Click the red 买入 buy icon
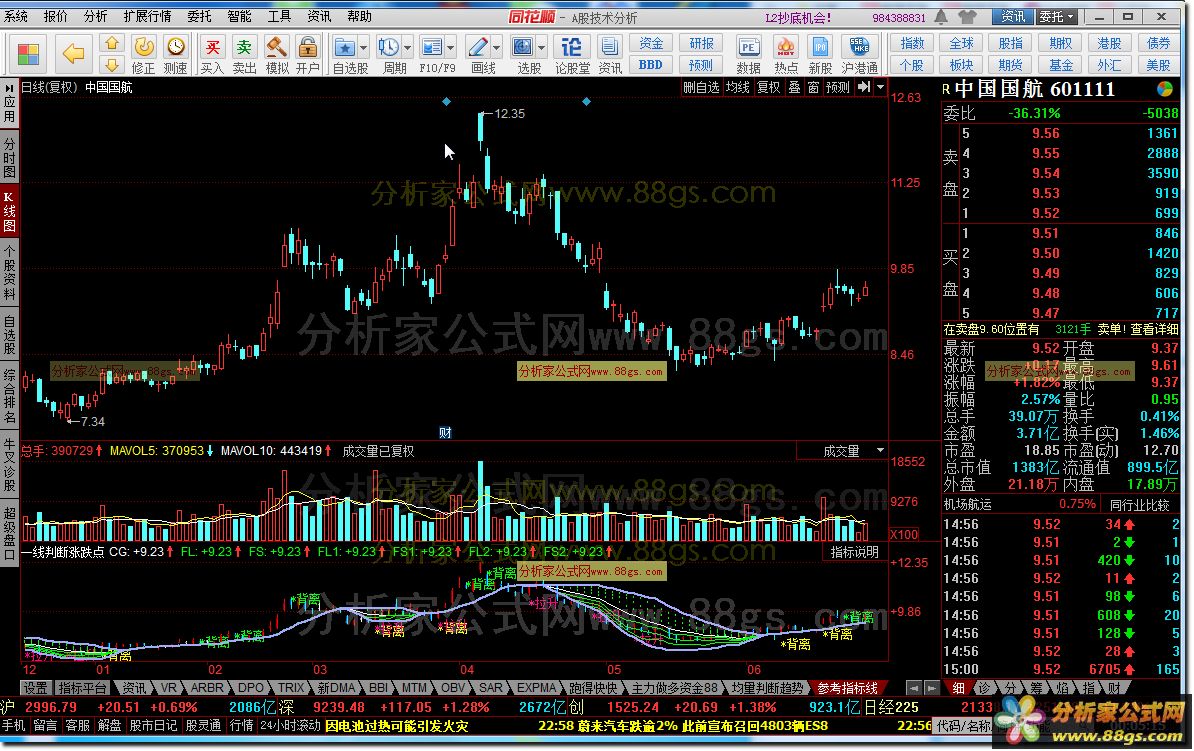The height and width of the screenshot is (751, 1194). (212, 55)
